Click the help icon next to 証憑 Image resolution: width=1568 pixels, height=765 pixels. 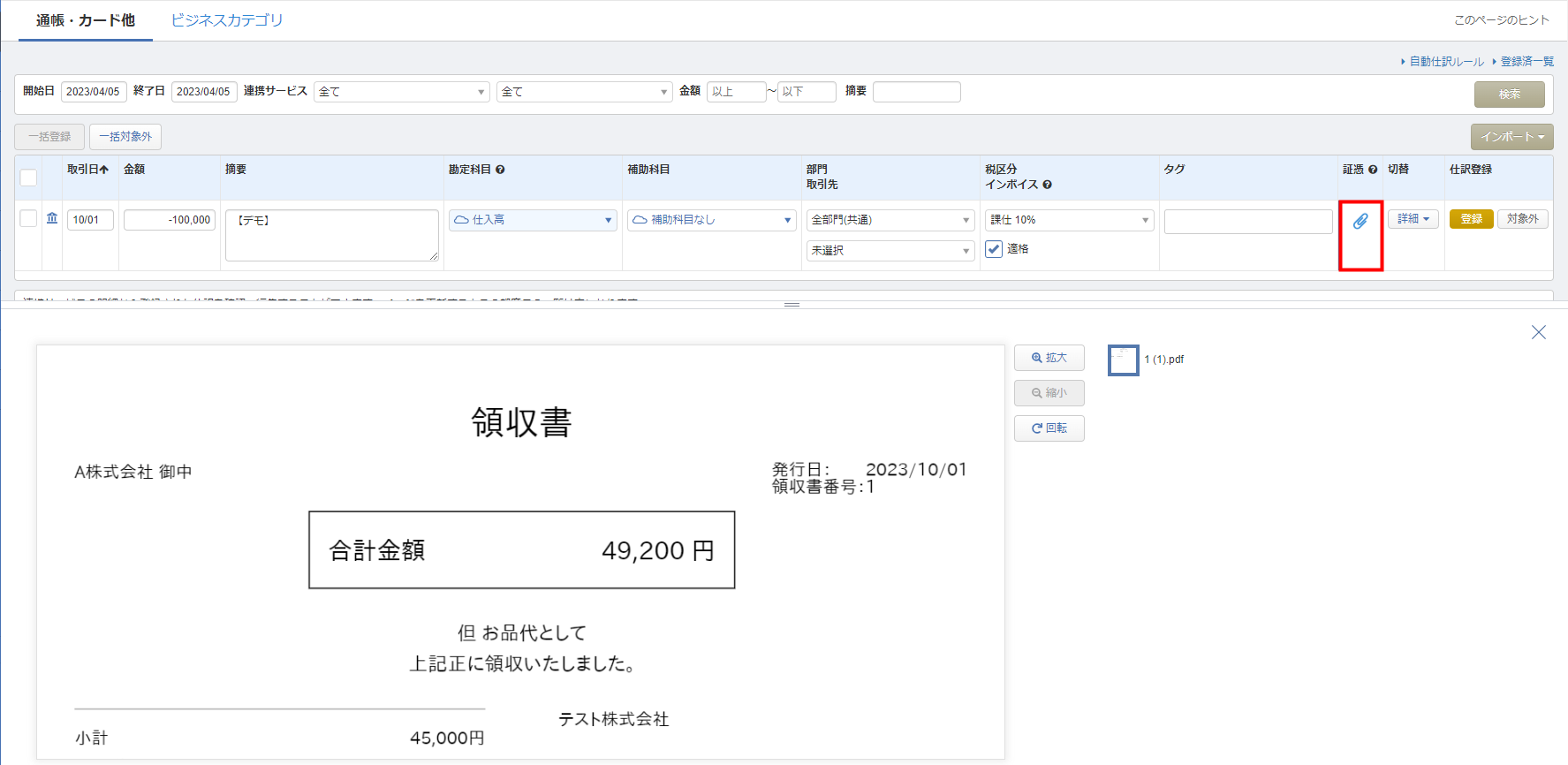[1373, 170]
